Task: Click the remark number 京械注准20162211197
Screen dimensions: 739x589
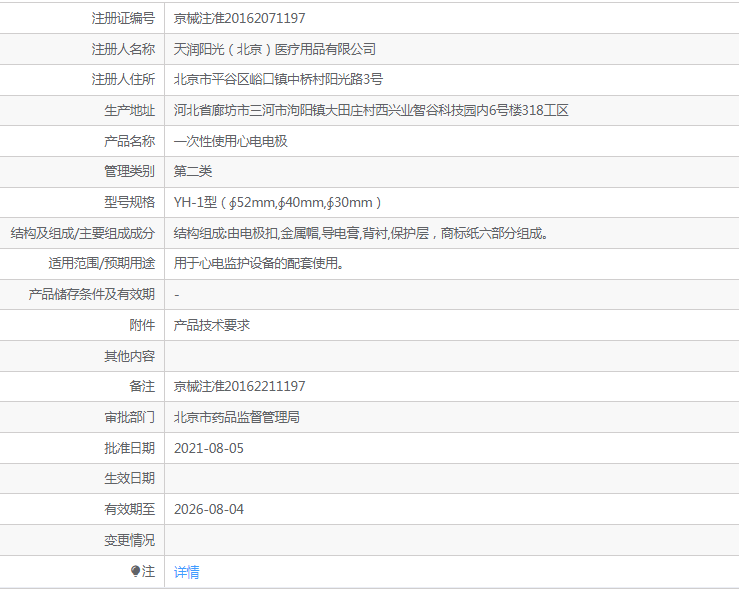Action: coord(239,386)
